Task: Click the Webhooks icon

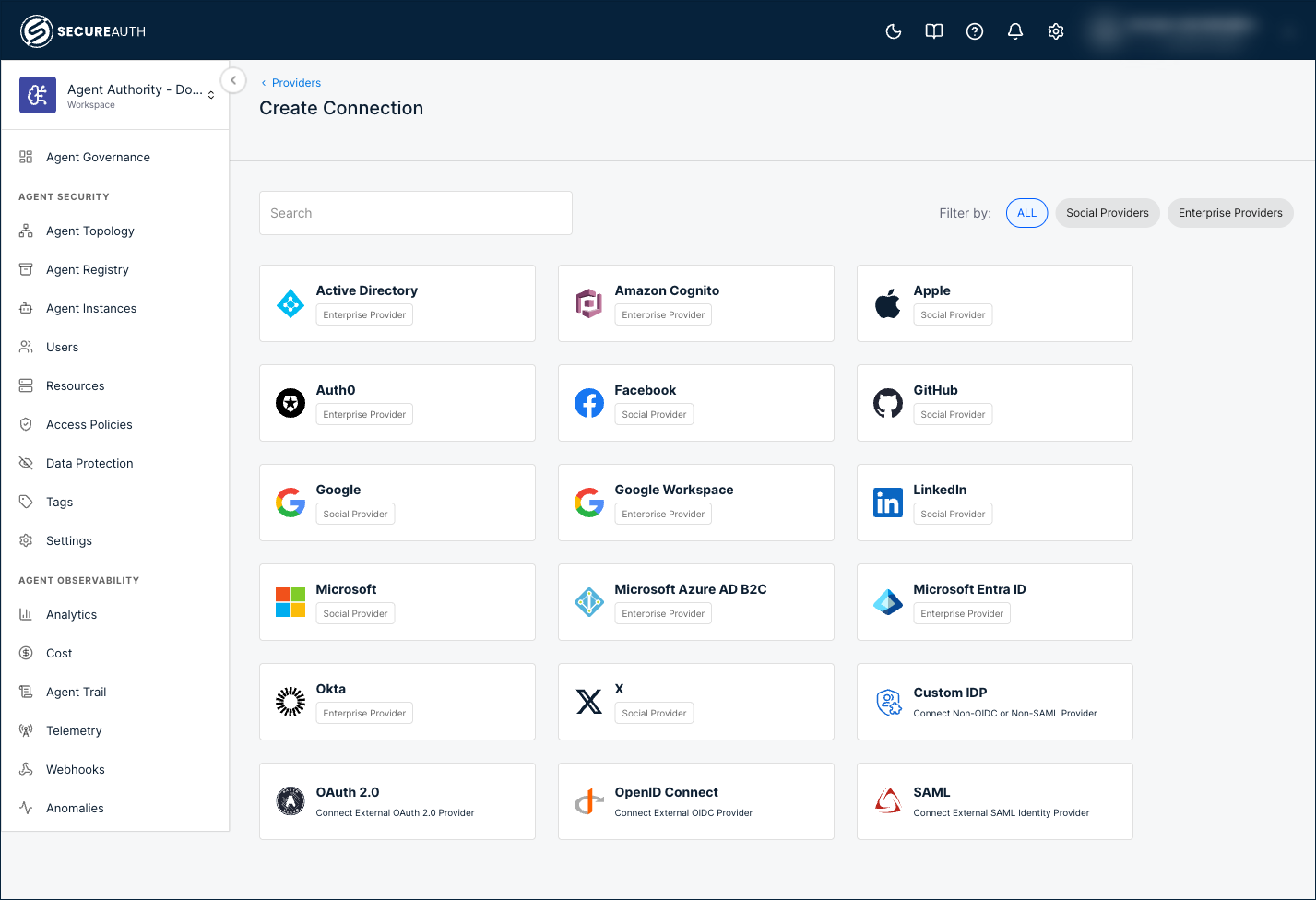Action: [26, 770]
